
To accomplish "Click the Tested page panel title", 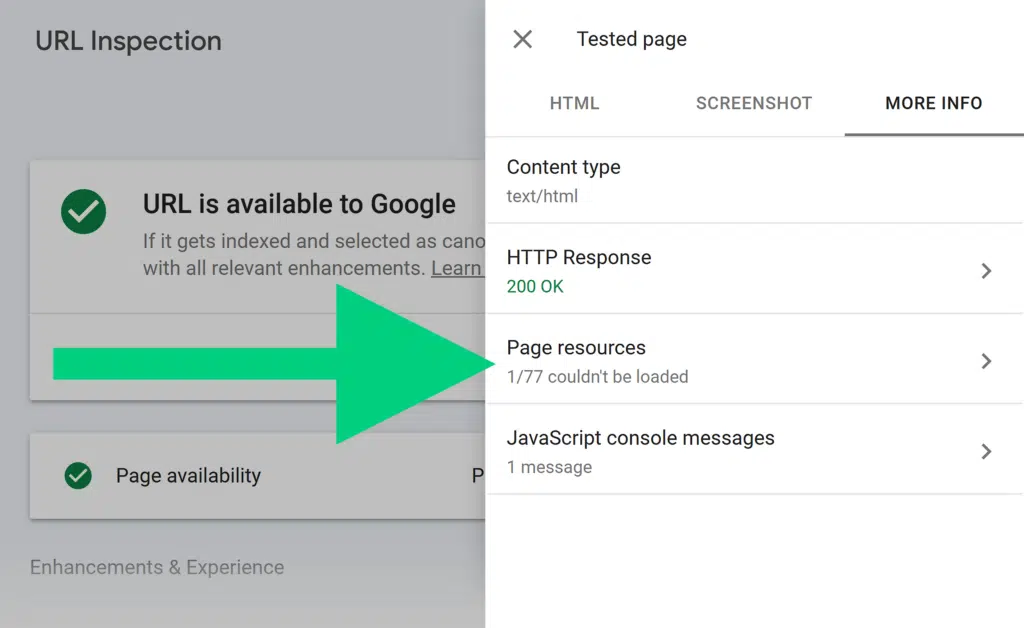I will click(x=631, y=40).
